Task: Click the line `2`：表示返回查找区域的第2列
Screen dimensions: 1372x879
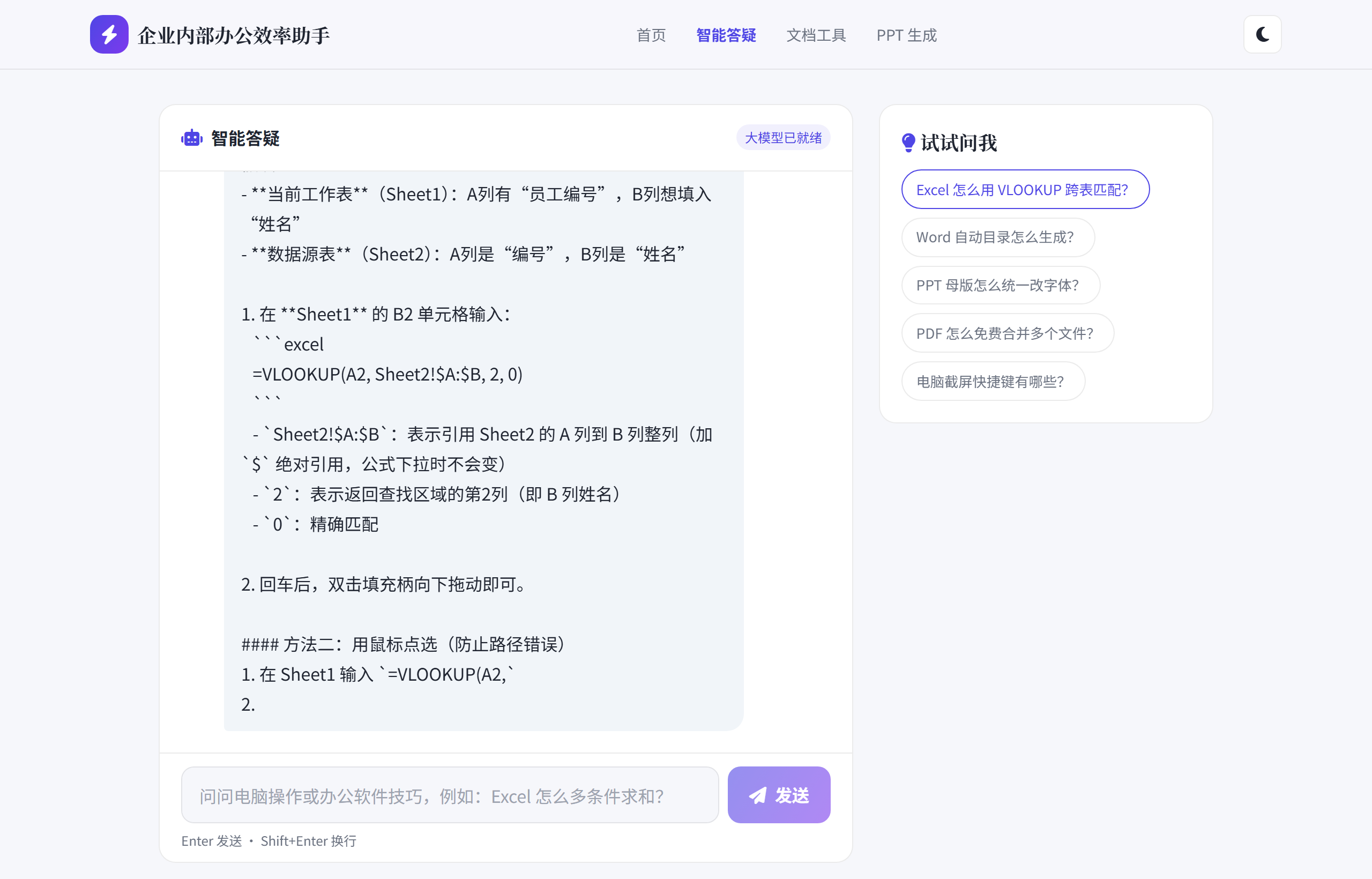Action: click(x=437, y=494)
